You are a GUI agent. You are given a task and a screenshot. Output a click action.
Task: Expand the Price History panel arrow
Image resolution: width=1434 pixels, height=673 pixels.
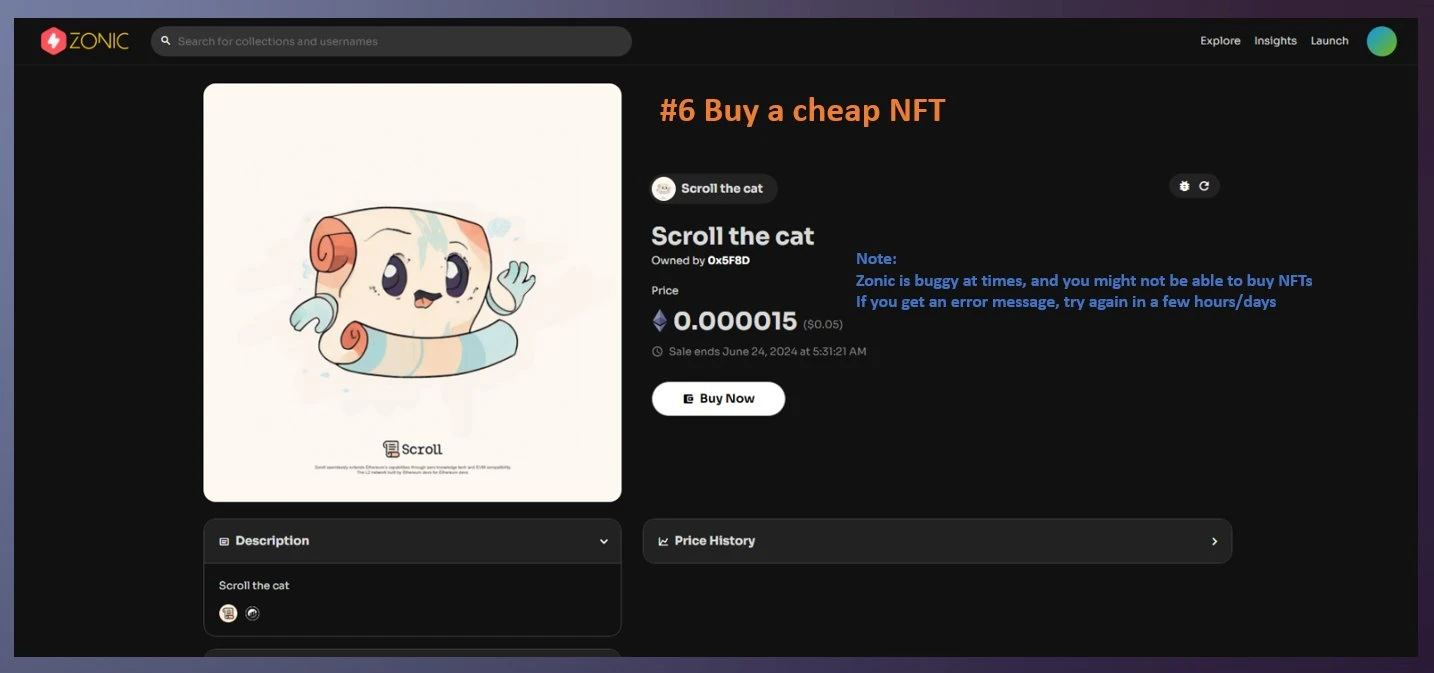click(1214, 541)
